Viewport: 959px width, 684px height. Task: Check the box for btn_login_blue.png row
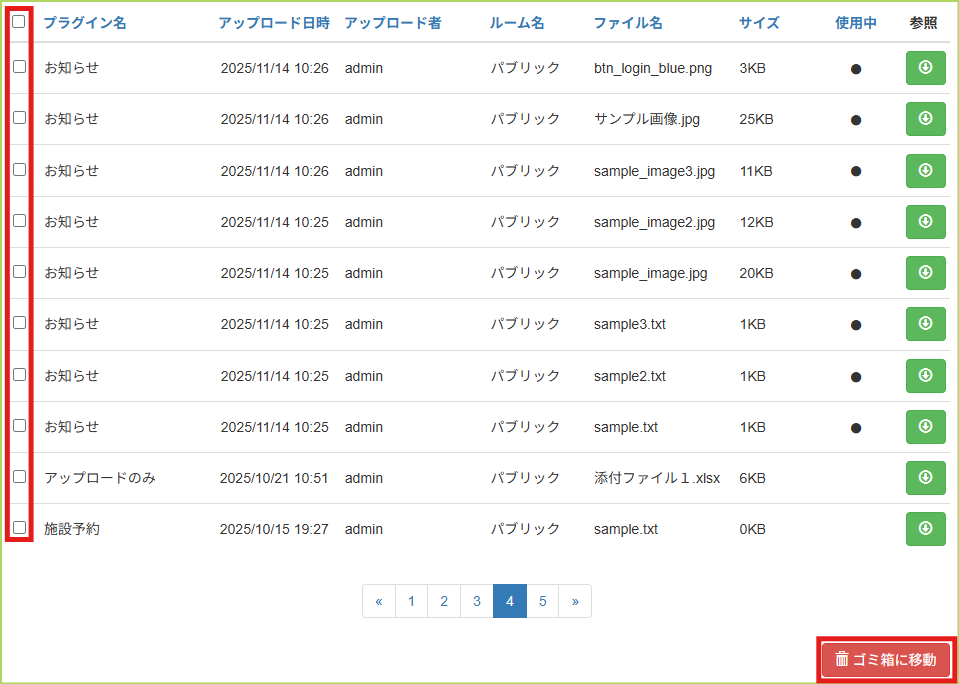(19, 67)
